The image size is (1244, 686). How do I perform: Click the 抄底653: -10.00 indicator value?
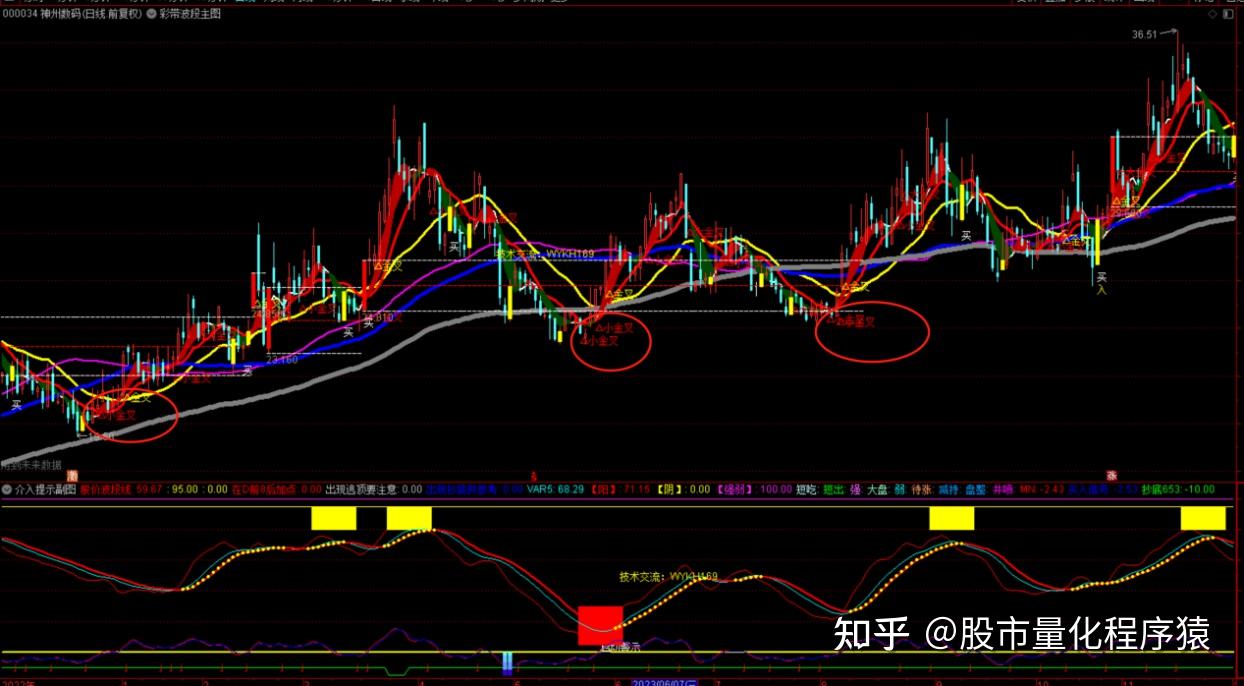1178,490
